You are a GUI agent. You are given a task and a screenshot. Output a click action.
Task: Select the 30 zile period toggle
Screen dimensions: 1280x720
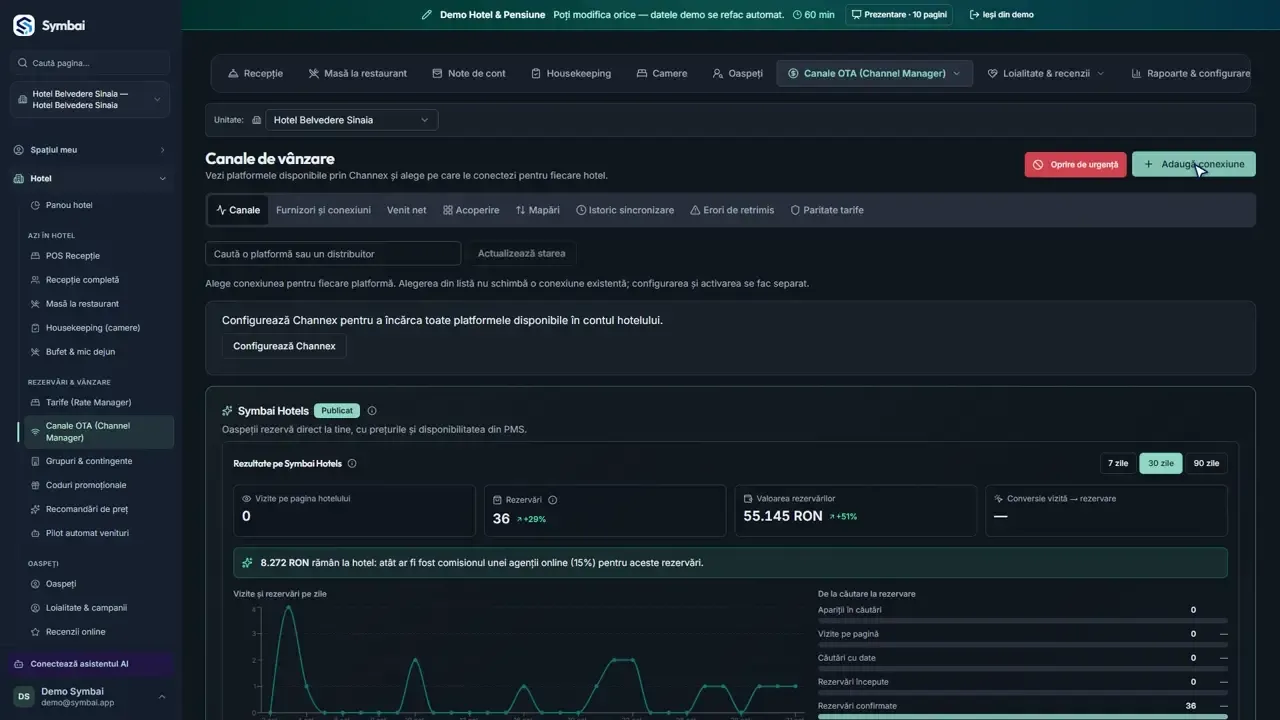[x=1160, y=463]
